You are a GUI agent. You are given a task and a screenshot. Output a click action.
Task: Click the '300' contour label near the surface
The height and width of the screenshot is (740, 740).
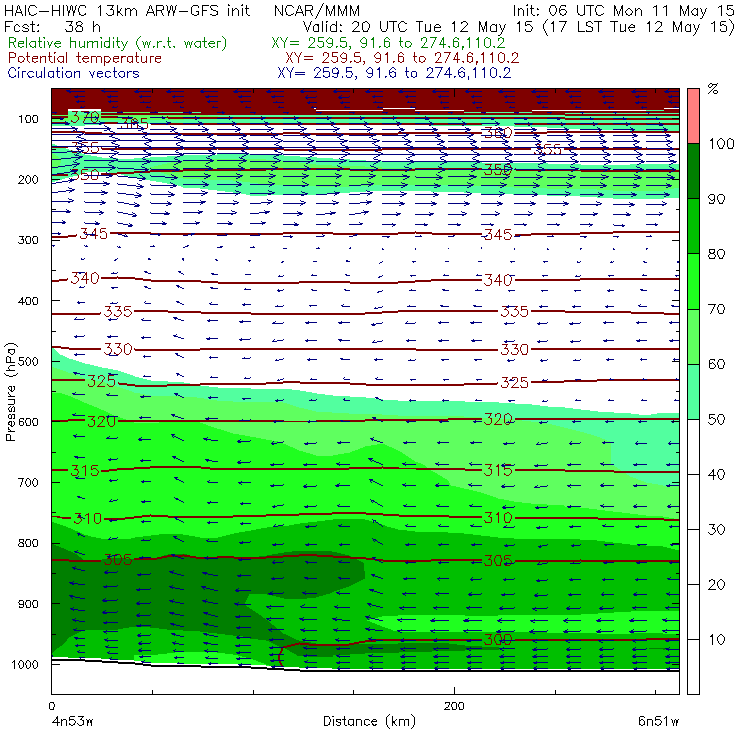497,639
